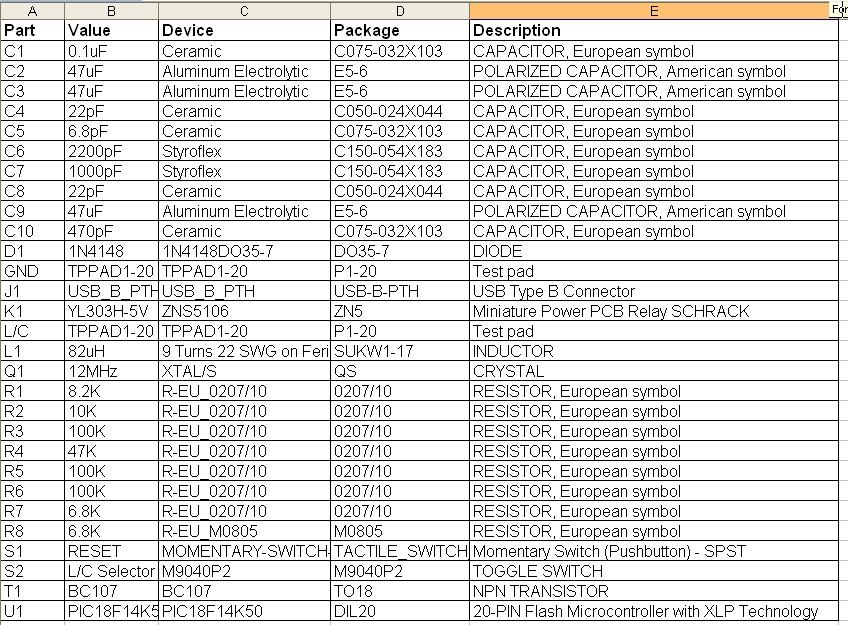Select the TACTILE_SWITCH package cell

tap(400, 551)
